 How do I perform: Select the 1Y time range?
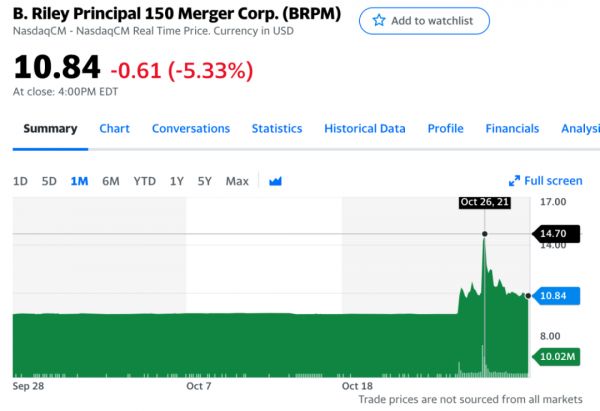tap(176, 181)
